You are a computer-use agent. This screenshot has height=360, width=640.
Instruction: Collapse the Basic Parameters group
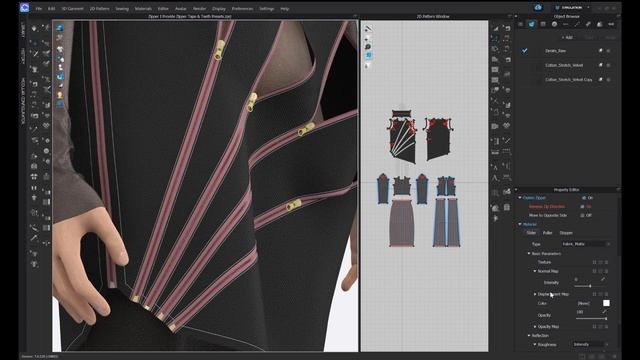point(529,253)
